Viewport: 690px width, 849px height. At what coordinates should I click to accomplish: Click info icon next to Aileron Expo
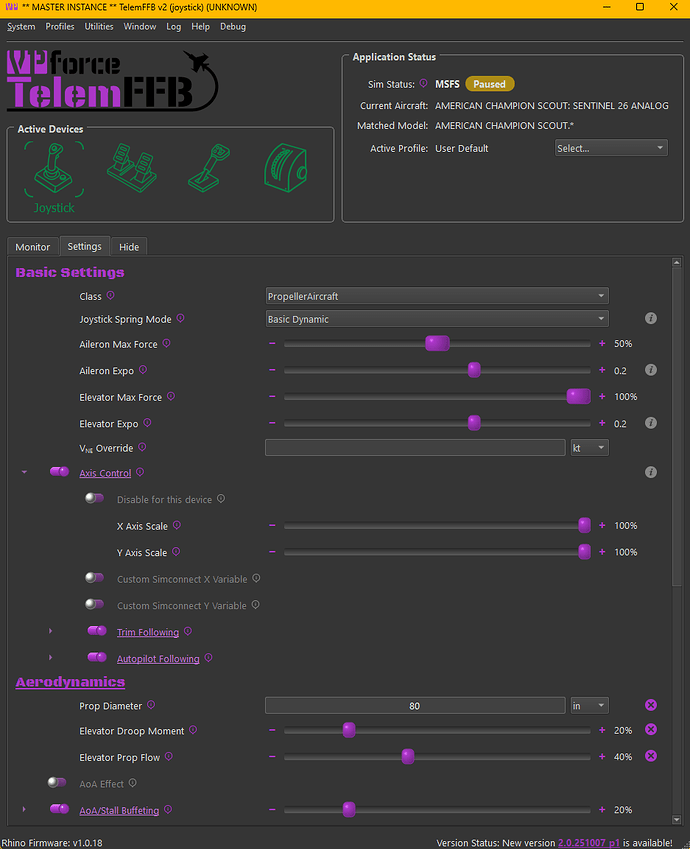pos(650,370)
